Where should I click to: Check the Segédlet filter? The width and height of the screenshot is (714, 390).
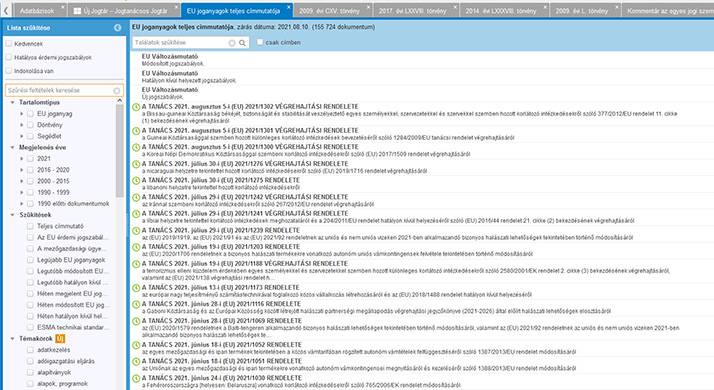point(30,136)
